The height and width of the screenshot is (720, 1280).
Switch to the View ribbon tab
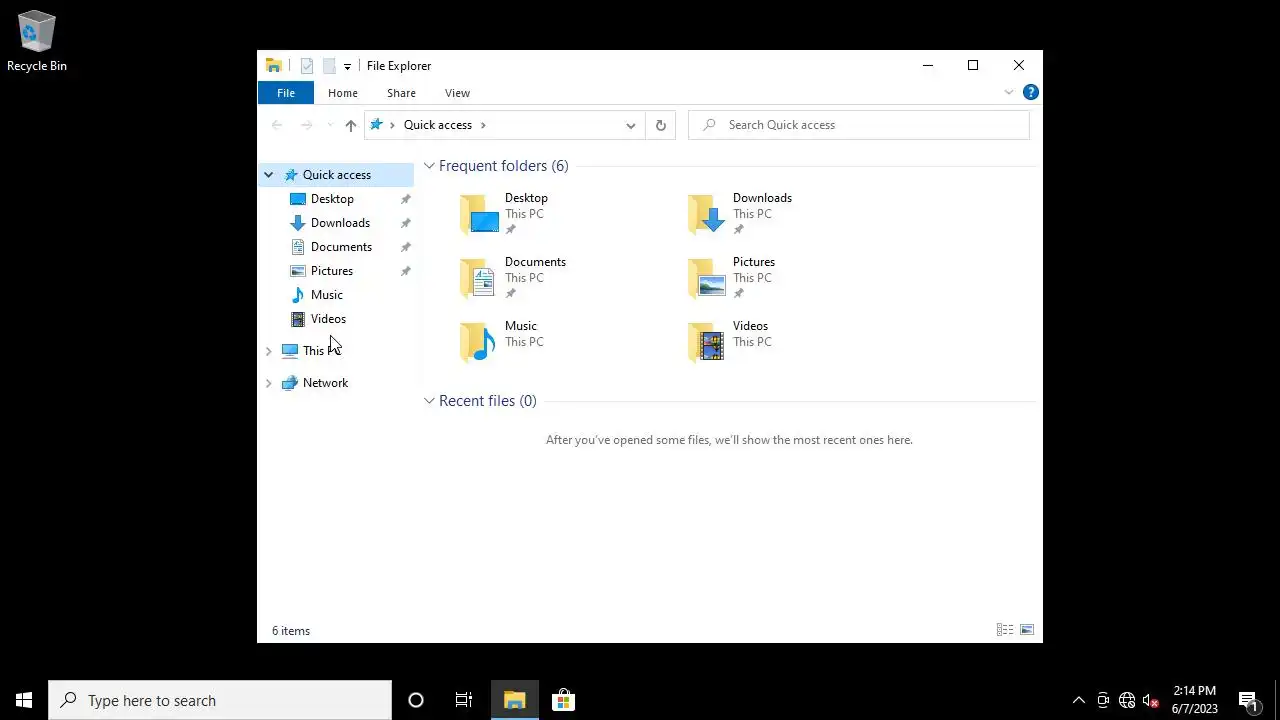(x=457, y=93)
